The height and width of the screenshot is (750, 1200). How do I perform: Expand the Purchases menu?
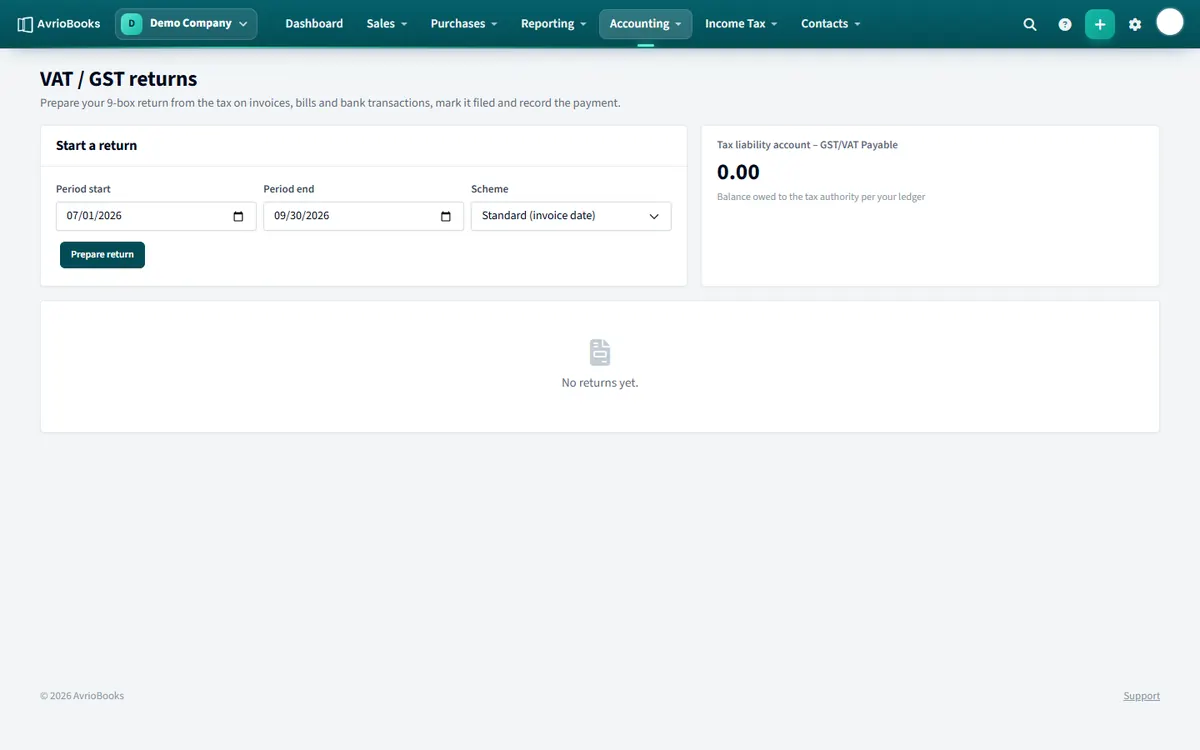click(x=464, y=24)
